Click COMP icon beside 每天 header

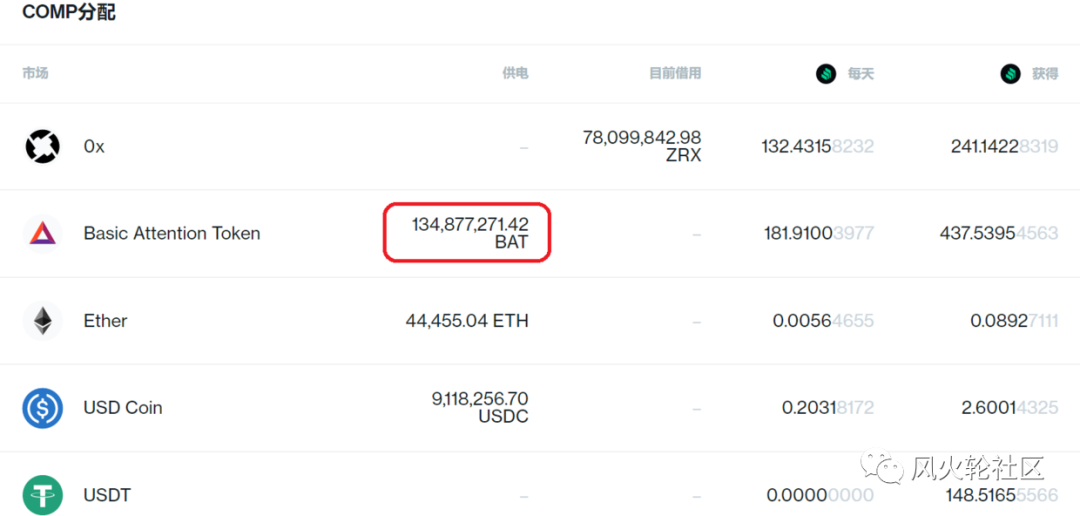point(826,74)
